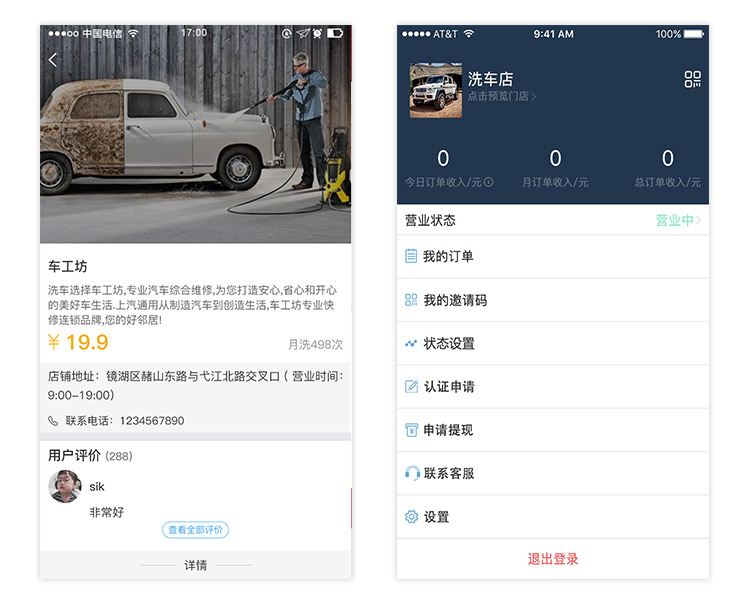The image size is (750, 608).
Task: Click the 申请提现 yen wallet icon
Action: (x=411, y=430)
